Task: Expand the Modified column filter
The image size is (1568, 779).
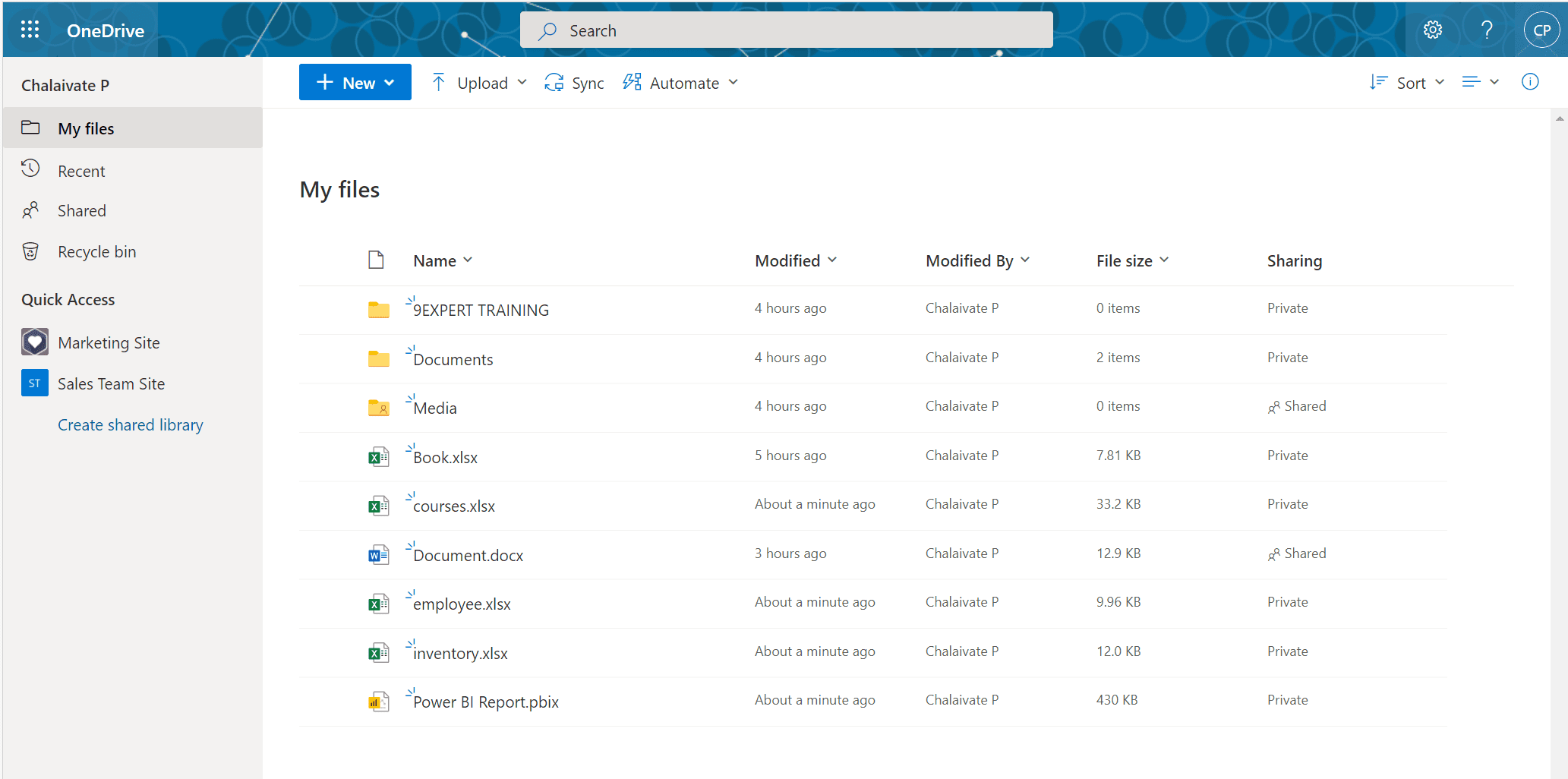Action: (x=834, y=260)
